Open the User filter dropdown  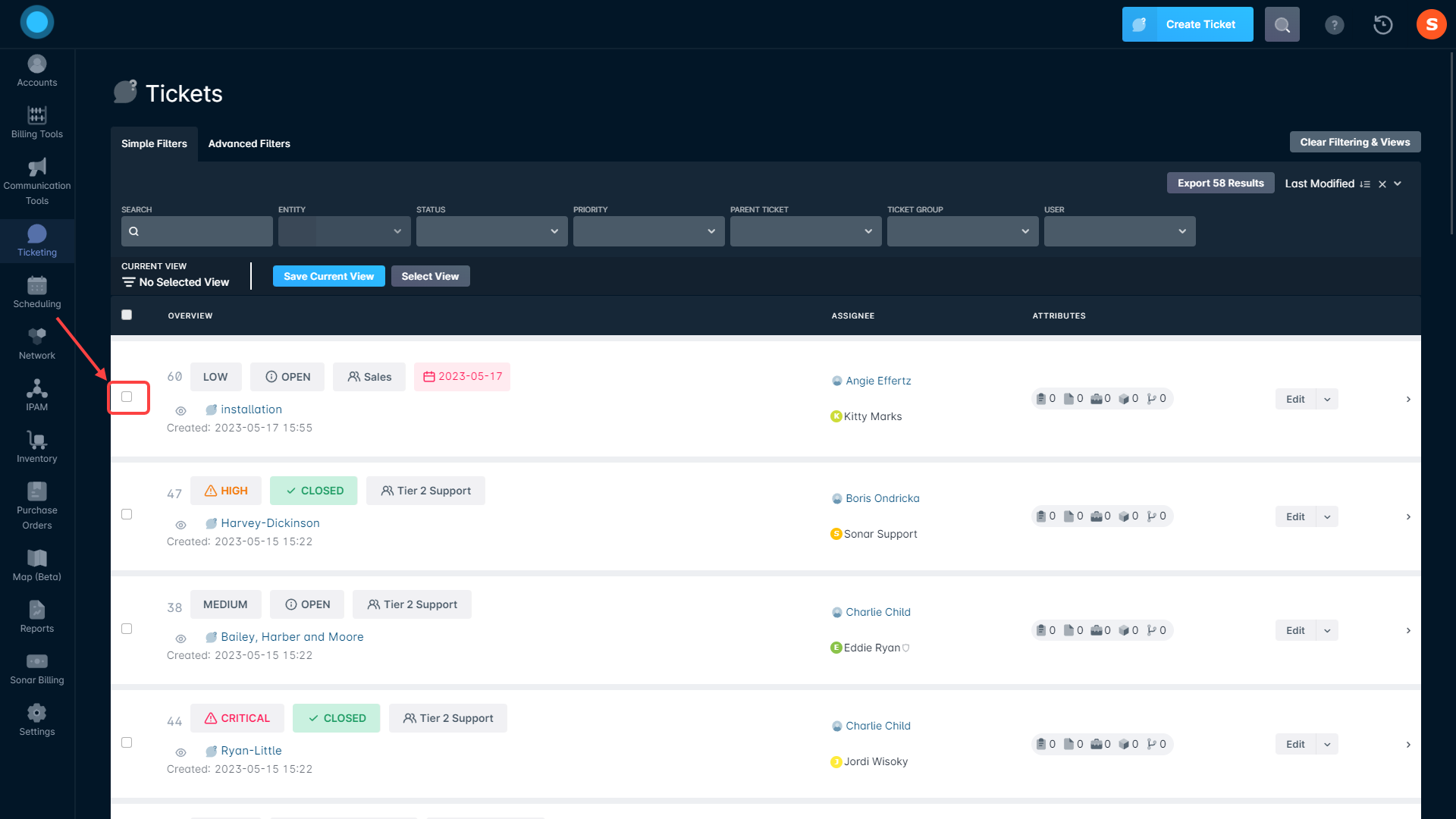pos(1119,231)
